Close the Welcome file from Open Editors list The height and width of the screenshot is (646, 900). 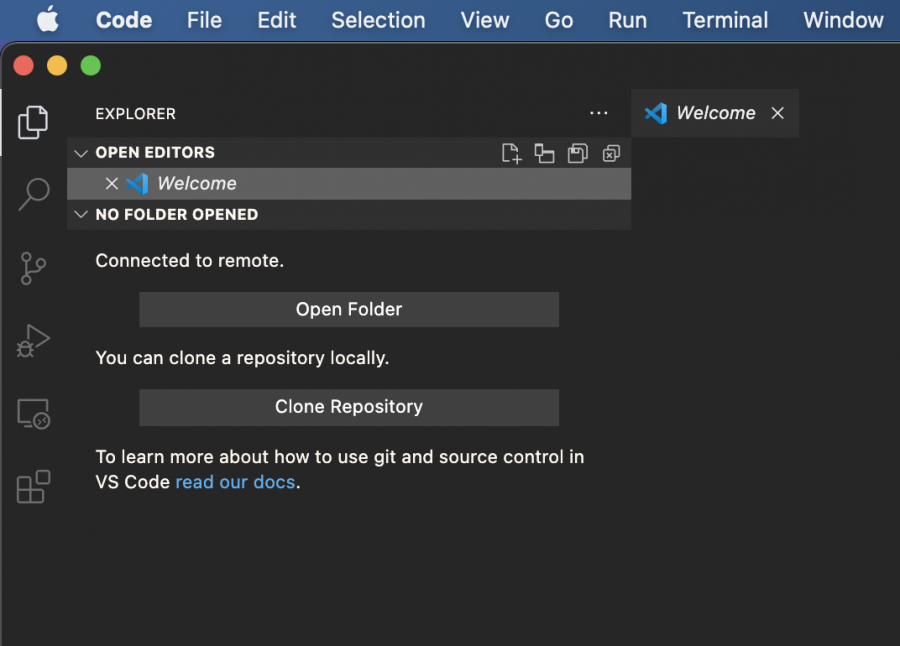(x=112, y=183)
